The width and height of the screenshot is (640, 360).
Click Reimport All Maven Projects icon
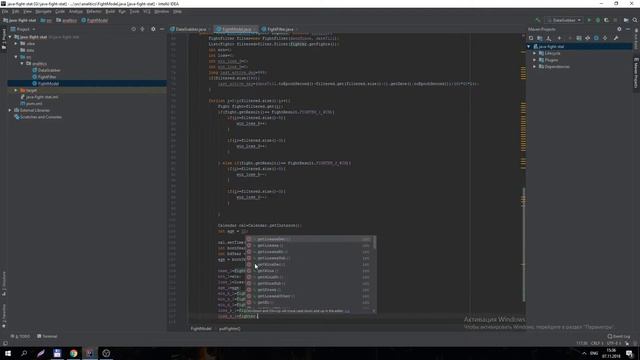531,38
